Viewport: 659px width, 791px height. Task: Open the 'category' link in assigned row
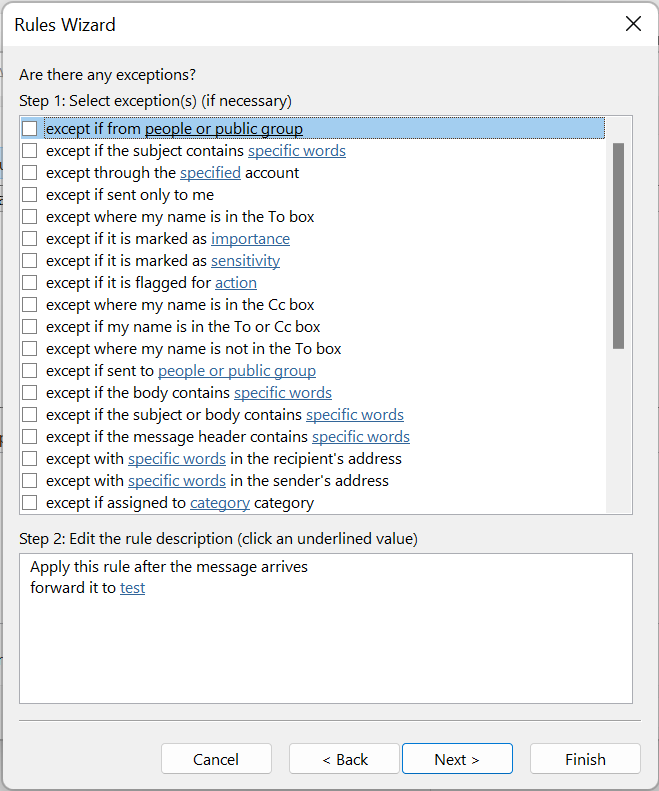click(219, 503)
